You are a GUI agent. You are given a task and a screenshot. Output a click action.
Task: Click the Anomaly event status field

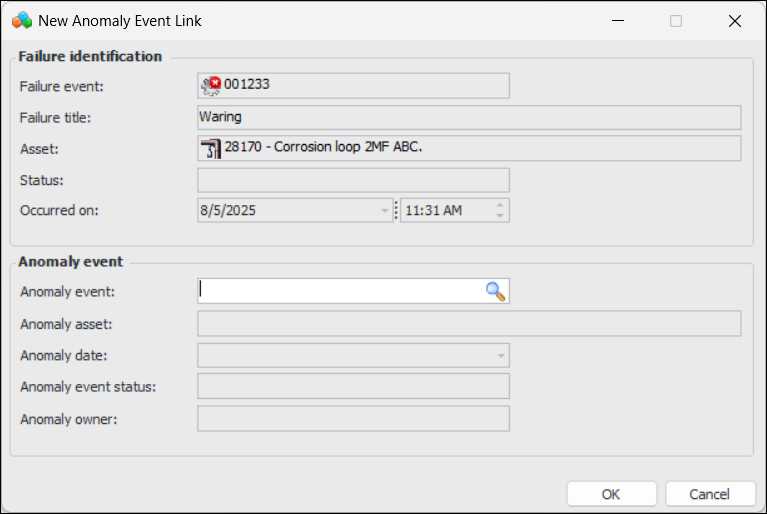pos(353,386)
